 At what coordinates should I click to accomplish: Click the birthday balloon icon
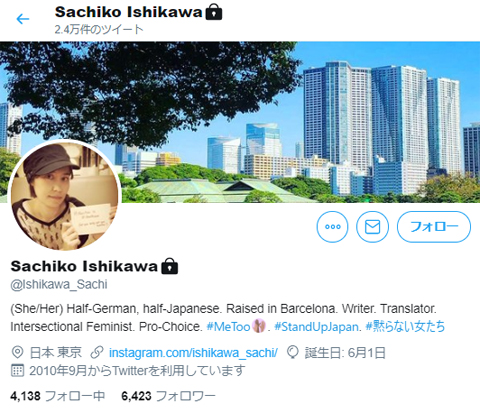pyautogui.click(x=293, y=352)
